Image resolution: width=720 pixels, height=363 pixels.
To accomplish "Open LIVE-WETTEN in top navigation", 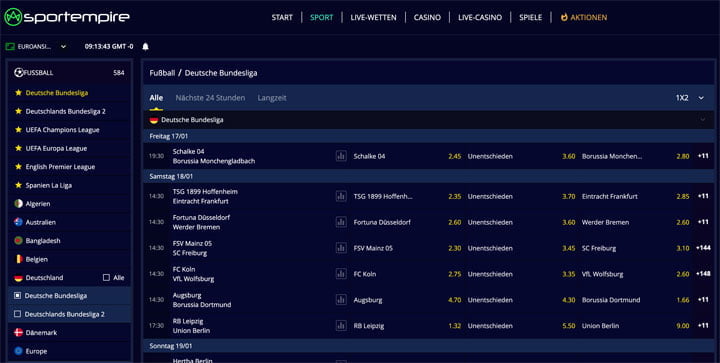I will point(373,17).
